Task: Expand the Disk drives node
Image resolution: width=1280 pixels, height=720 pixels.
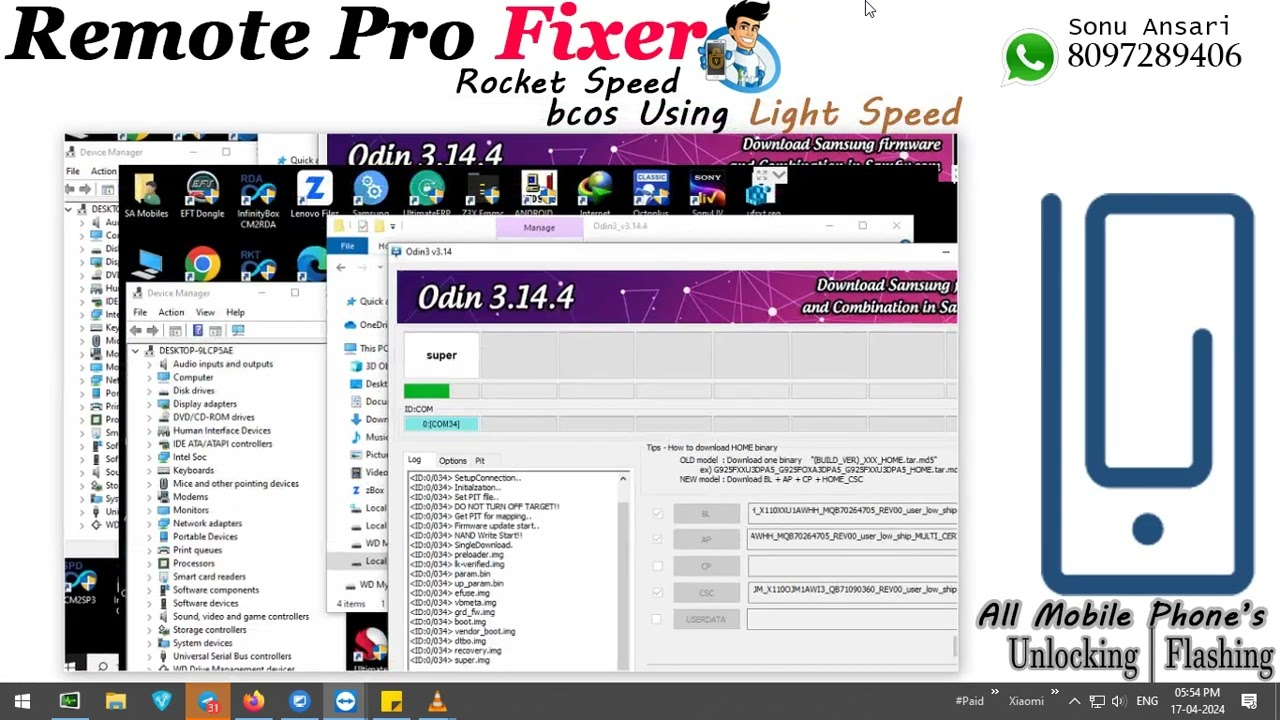Action: [x=150, y=391]
